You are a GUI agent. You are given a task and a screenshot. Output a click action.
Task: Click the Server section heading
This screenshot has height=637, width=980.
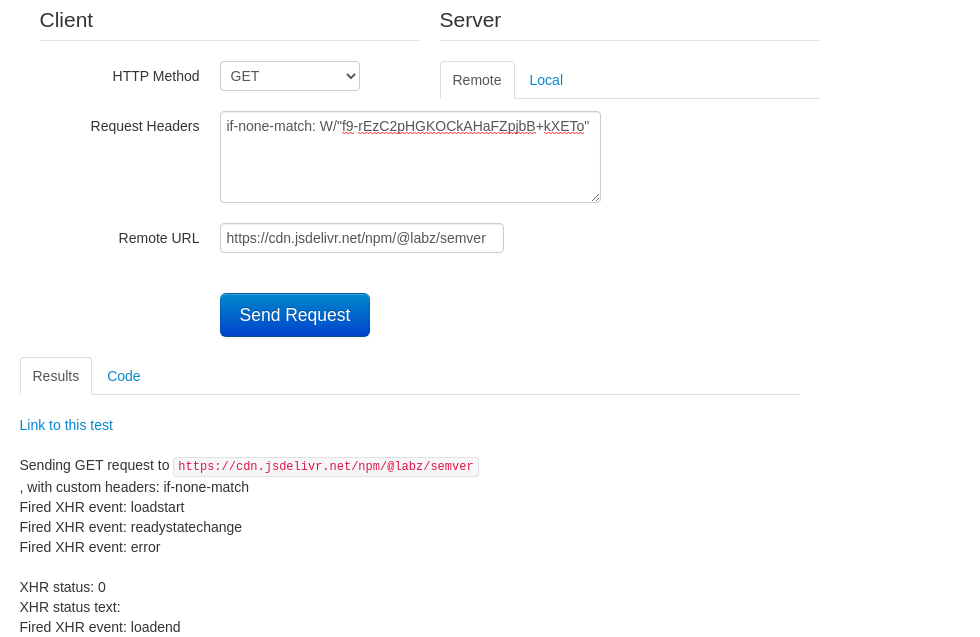[470, 19]
